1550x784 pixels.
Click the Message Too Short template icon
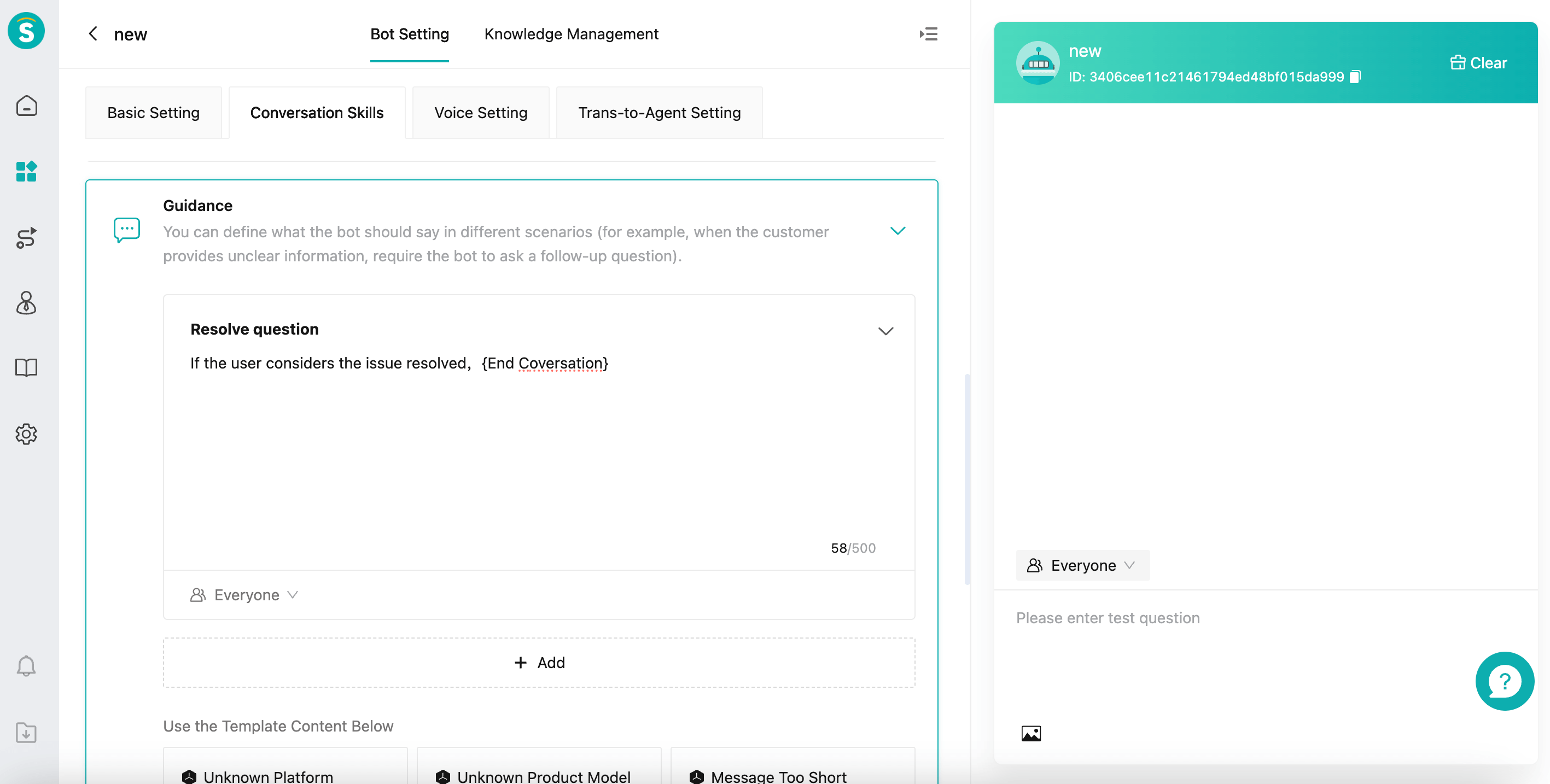(697, 777)
